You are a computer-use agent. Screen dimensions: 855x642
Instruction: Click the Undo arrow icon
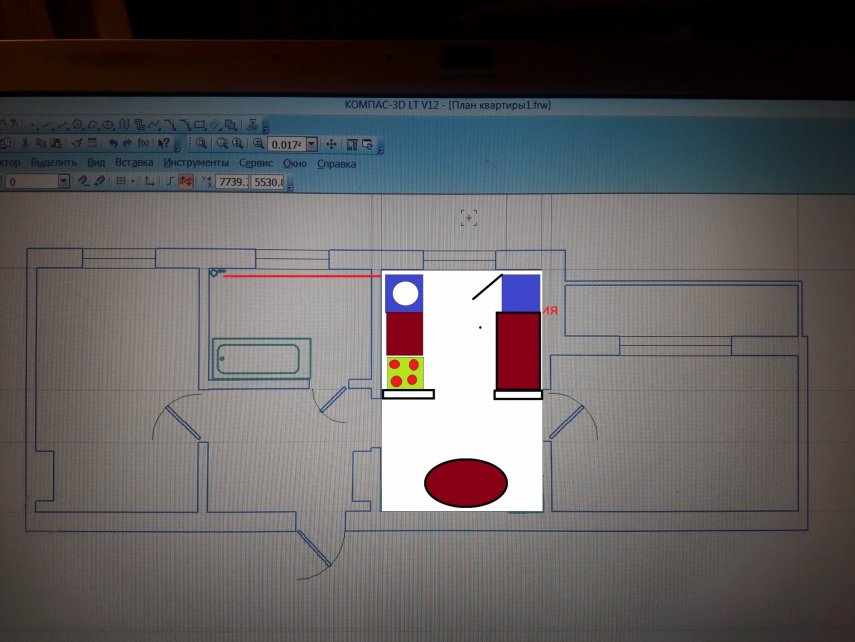click(x=112, y=144)
